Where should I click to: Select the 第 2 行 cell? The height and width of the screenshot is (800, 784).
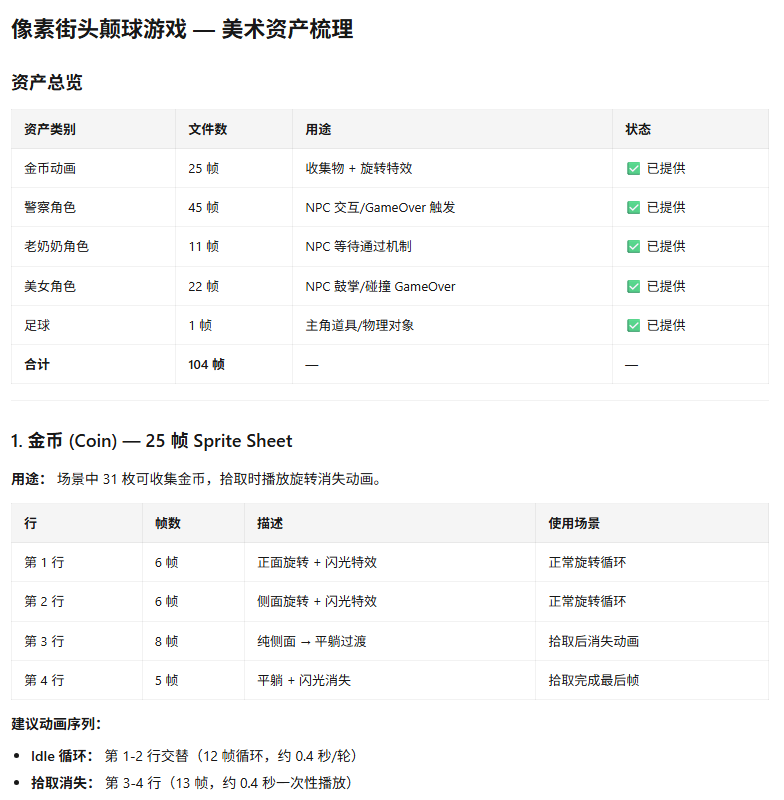[x=77, y=602]
